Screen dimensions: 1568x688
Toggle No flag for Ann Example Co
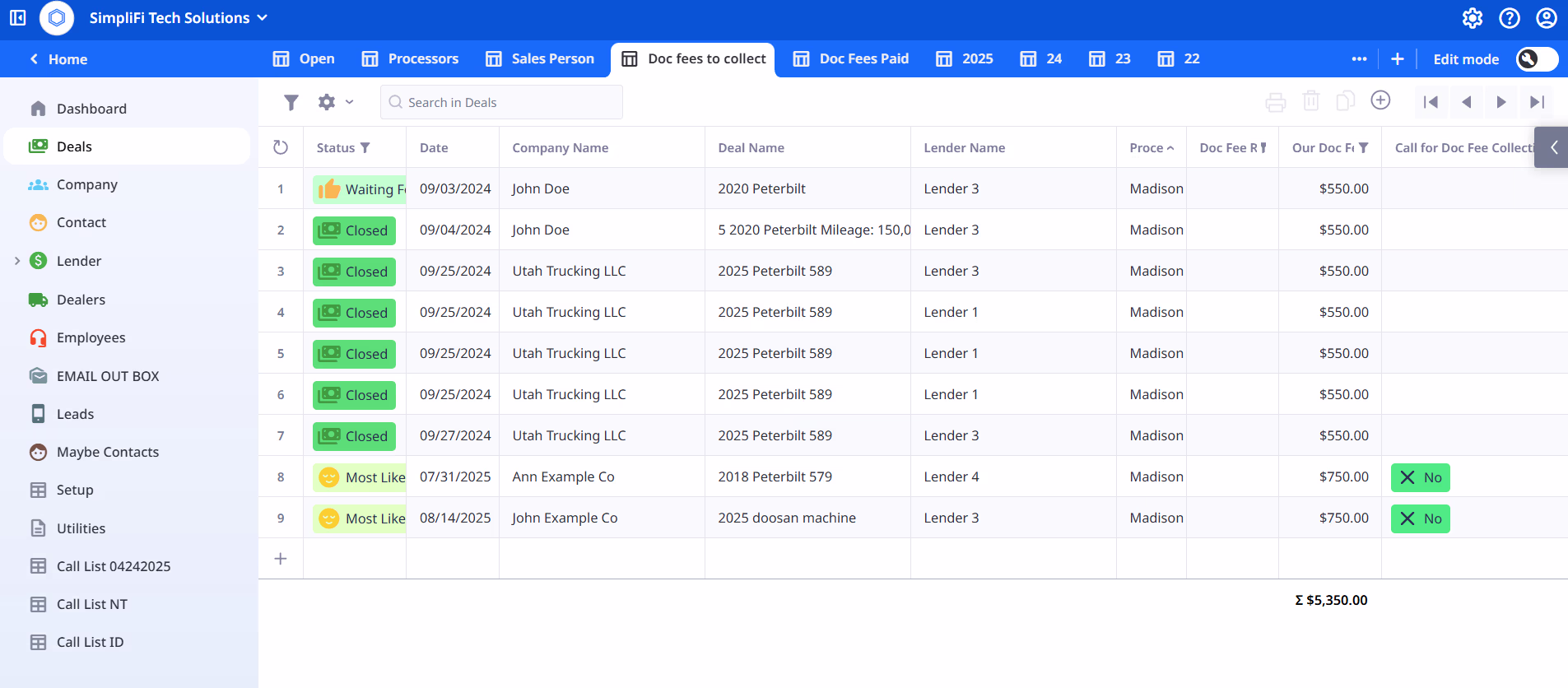1421,477
